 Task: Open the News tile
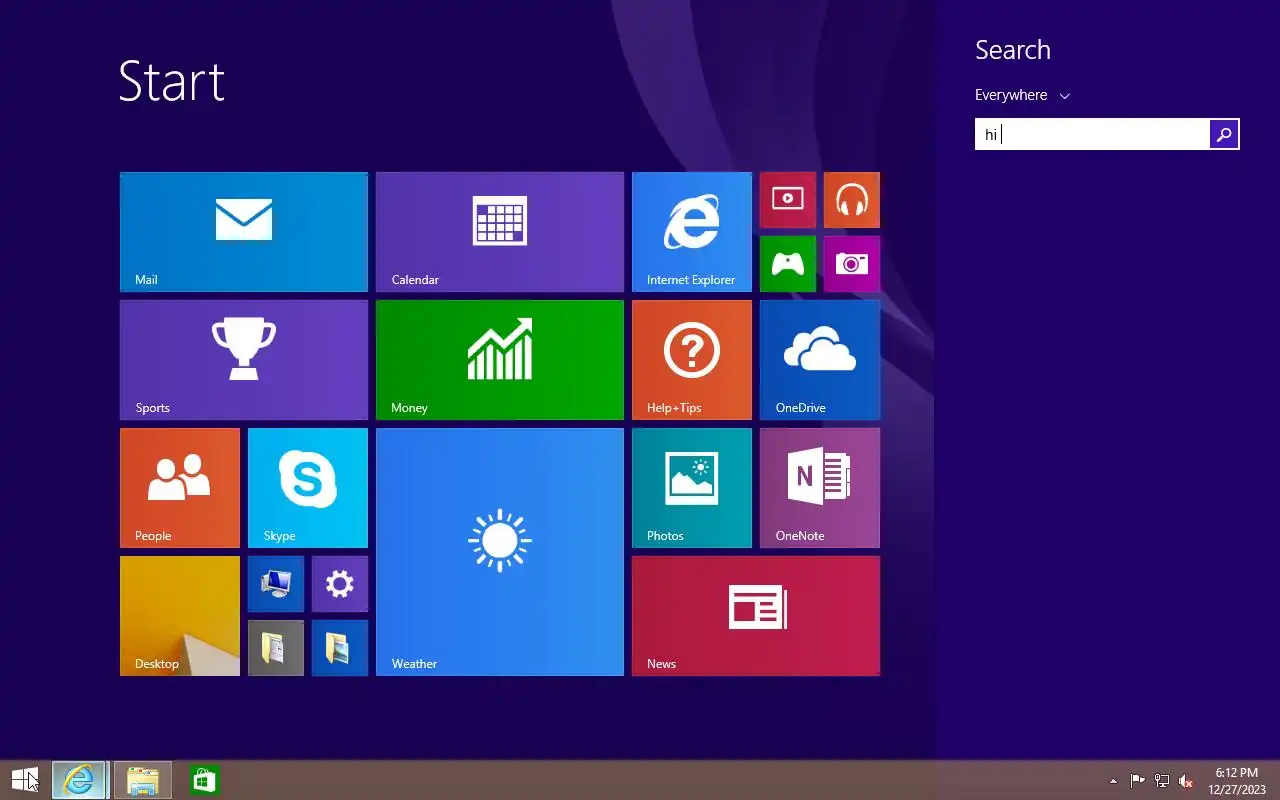756,616
